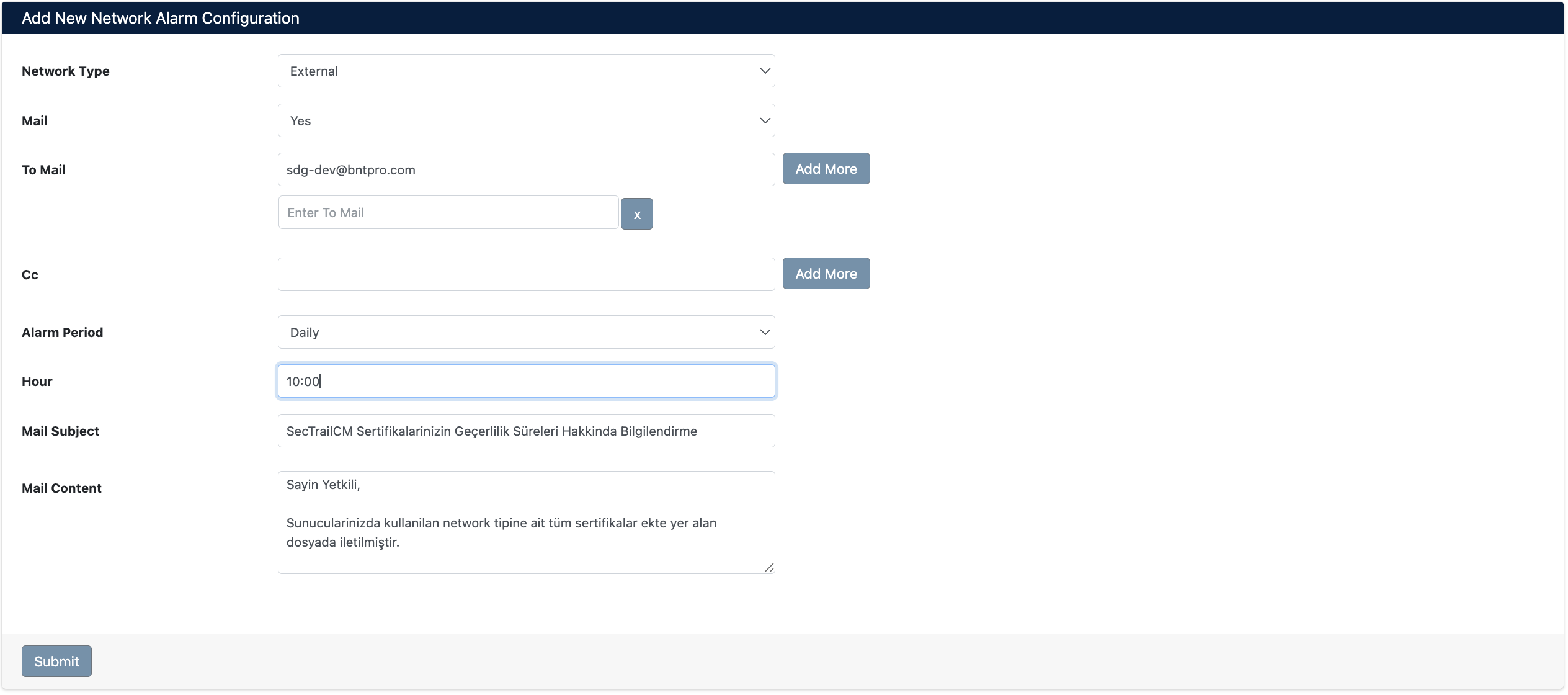This screenshot has height=695, width=1568.
Task: Click the sdg-dev@bntpro.com email field
Action: [x=526, y=169]
